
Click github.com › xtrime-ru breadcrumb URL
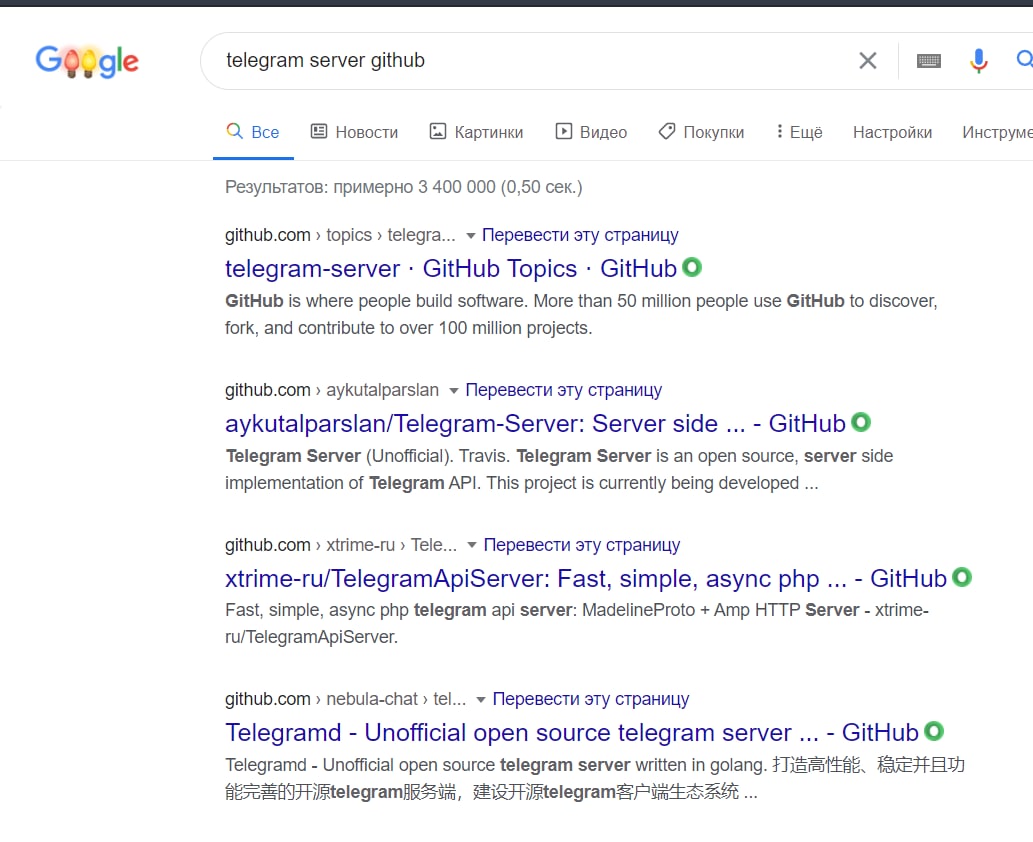[x=341, y=545]
